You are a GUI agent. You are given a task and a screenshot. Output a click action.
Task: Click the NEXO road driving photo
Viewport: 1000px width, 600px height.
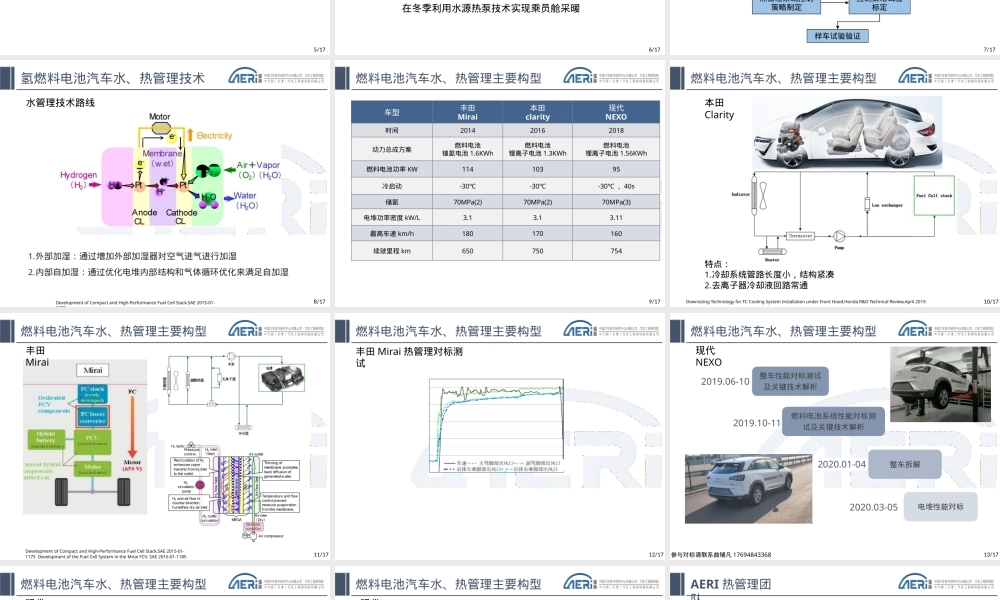tap(749, 489)
